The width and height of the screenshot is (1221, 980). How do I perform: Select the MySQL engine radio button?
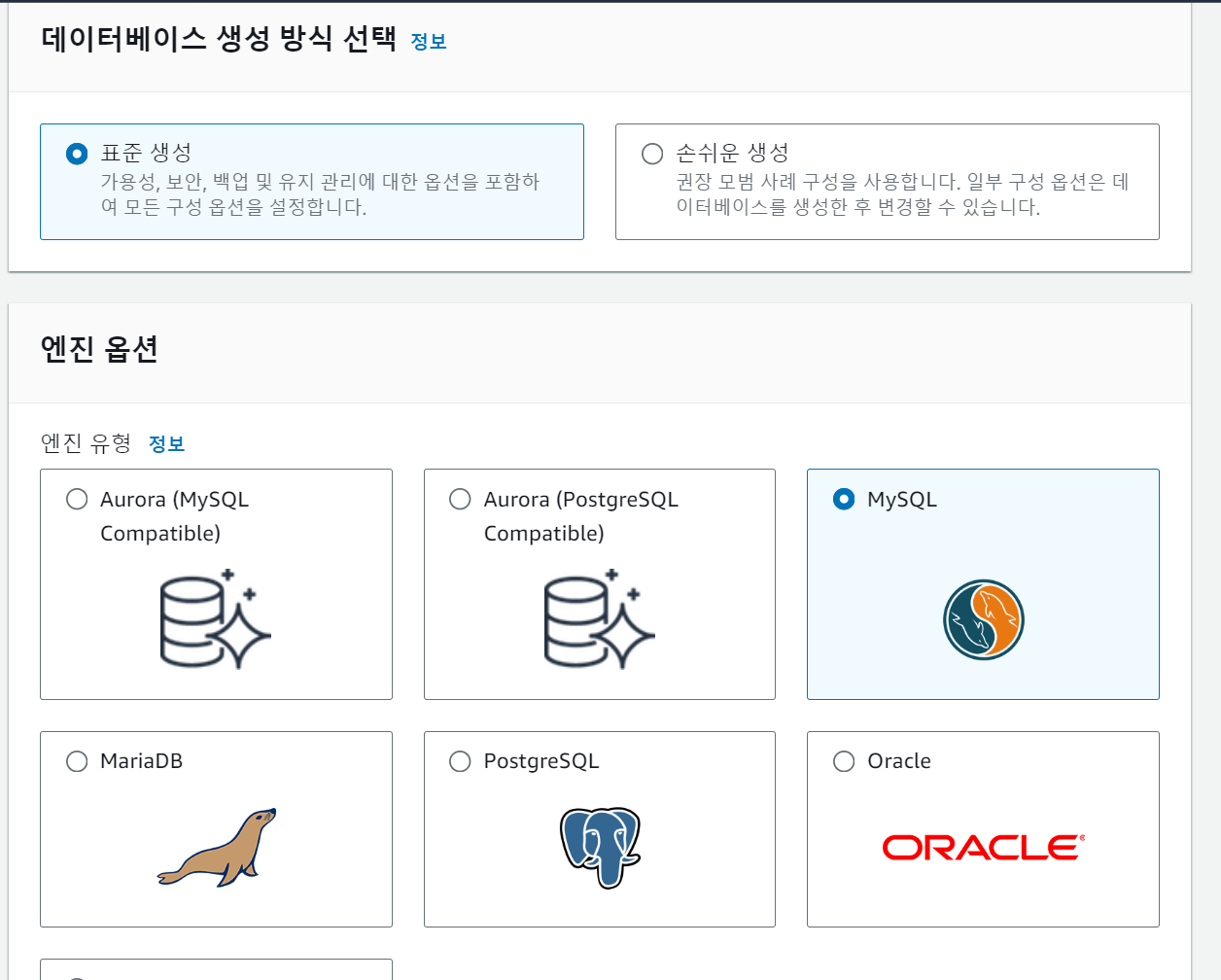click(x=844, y=499)
